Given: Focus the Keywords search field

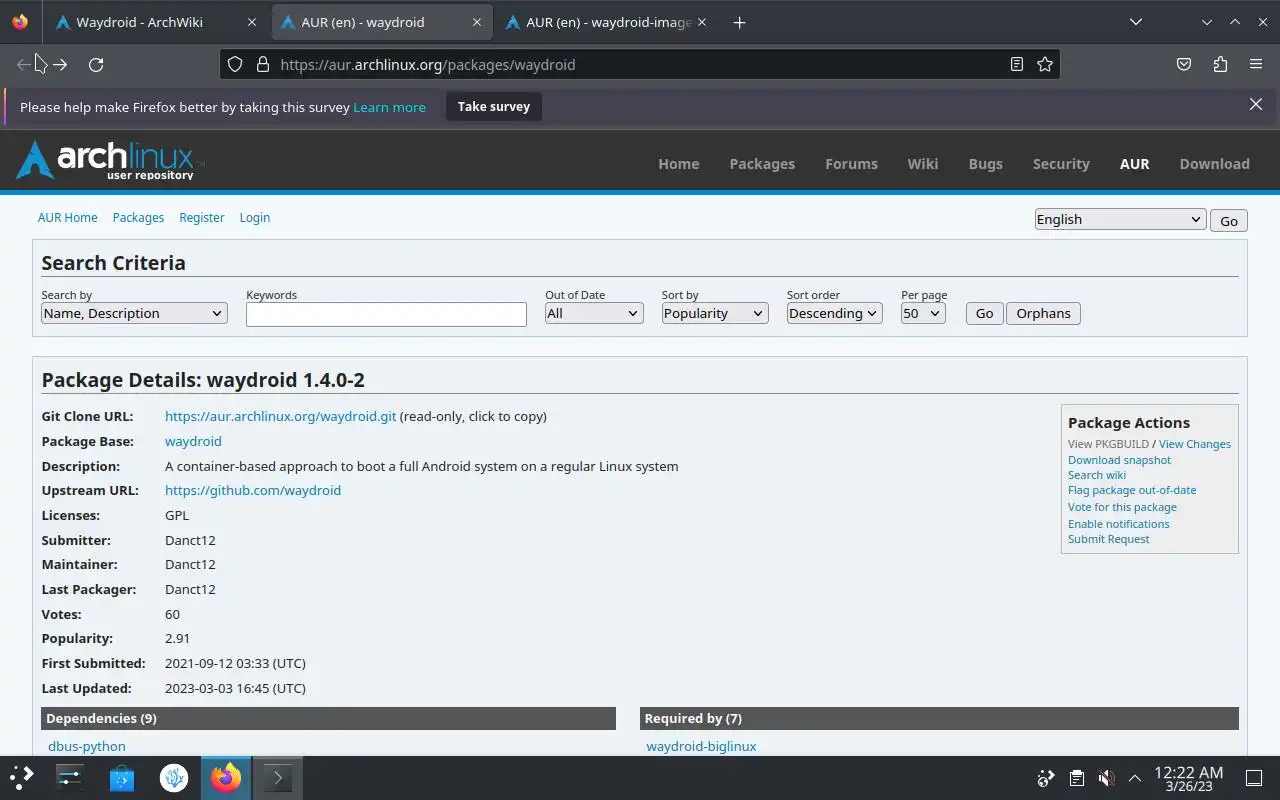Looking at the screenshot, I should point(386,314).
